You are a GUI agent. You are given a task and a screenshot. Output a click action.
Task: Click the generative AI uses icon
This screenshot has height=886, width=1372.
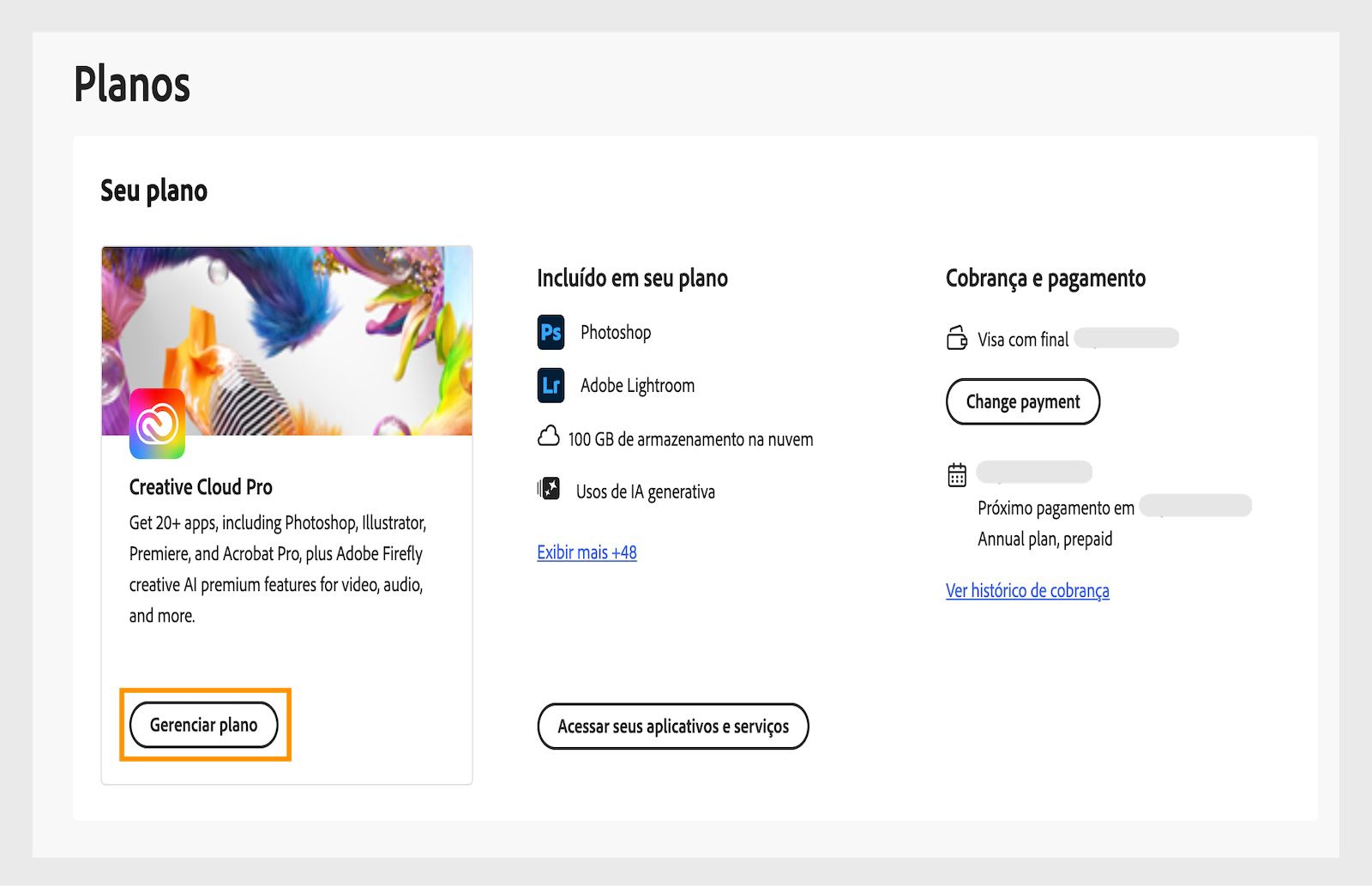(x=549, y=490)
